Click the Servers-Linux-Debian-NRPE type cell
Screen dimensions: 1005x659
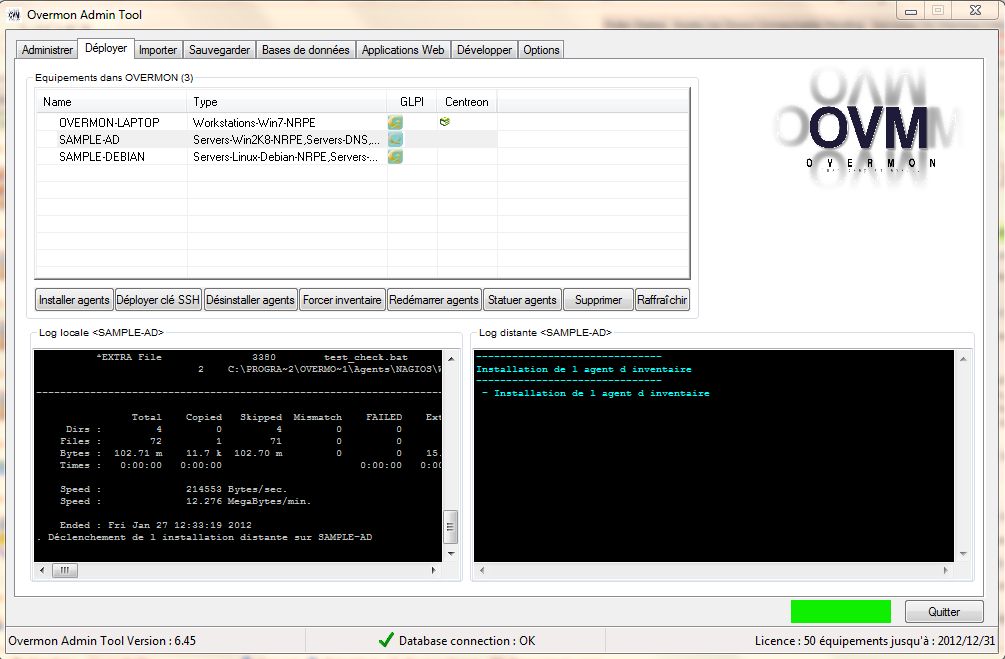[285, 156]
